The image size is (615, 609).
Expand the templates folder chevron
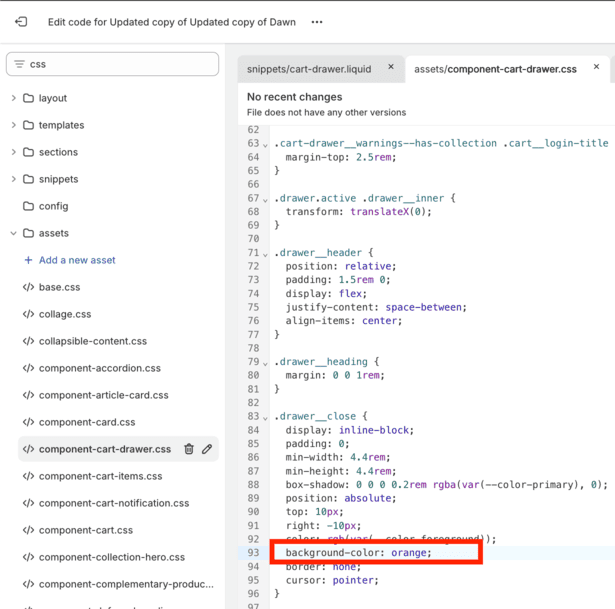coord(14,125)
